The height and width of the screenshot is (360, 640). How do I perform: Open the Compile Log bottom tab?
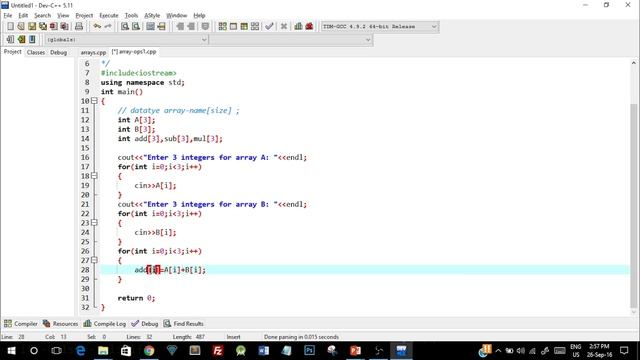click(104, 324)
